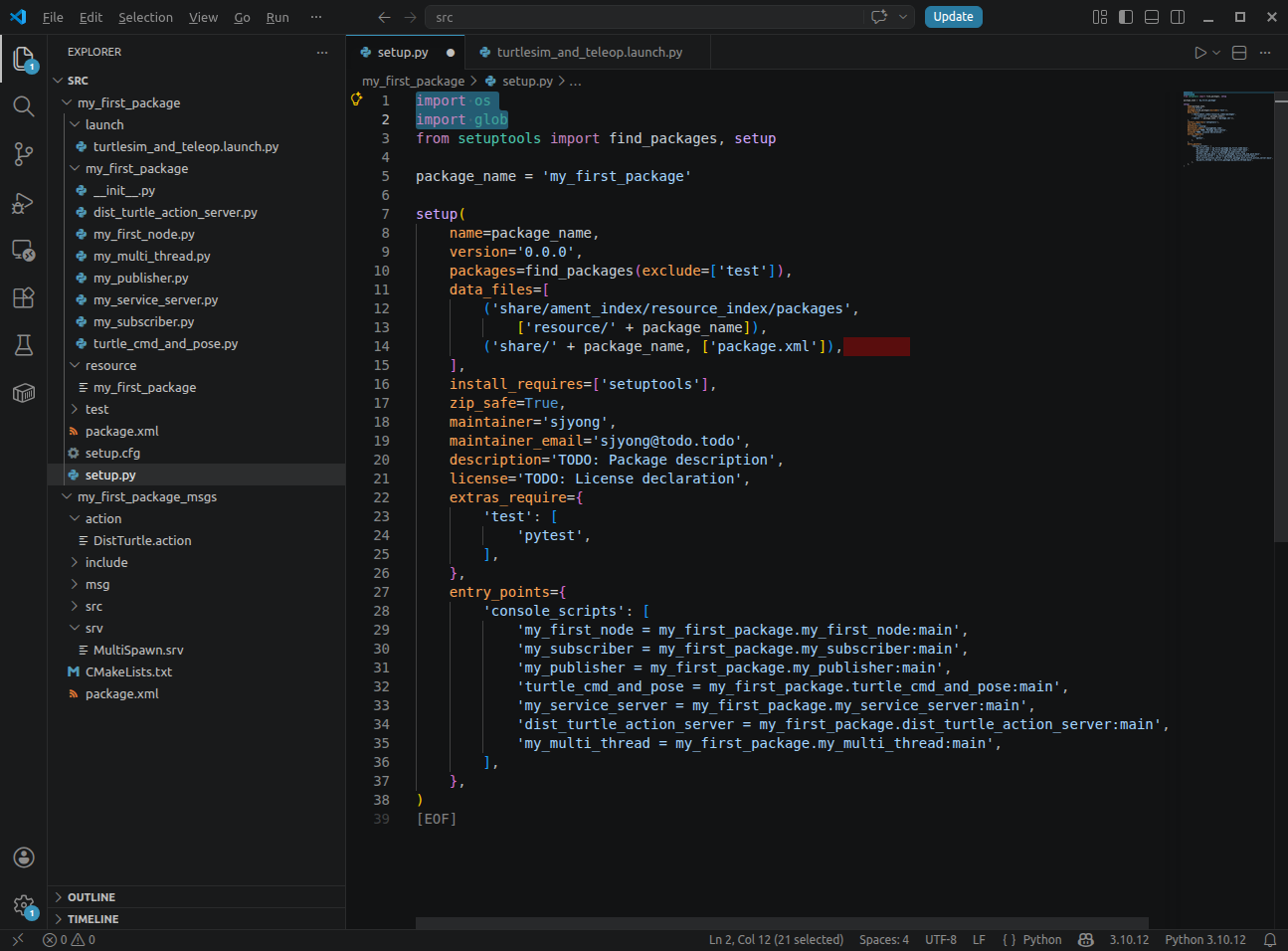Click the src command center search box
1288x951 pixels.
[x=646, y=17]
